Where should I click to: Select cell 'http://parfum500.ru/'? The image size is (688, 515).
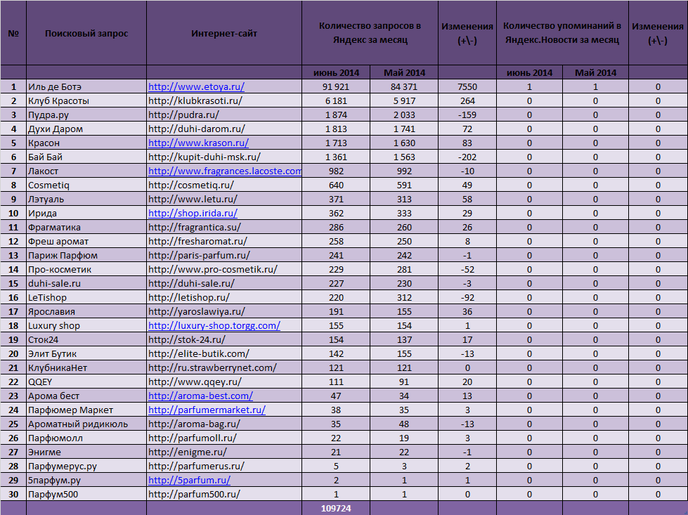coord(224,494)
